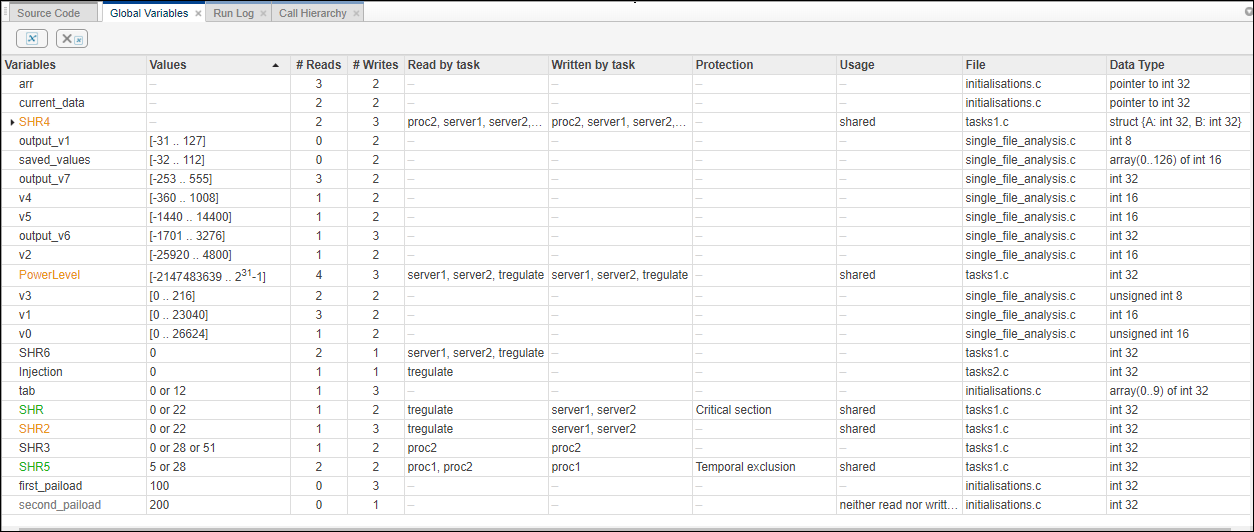Click the # Writes column header
This screenshot has width=1254, height=532.
[375, 65]
